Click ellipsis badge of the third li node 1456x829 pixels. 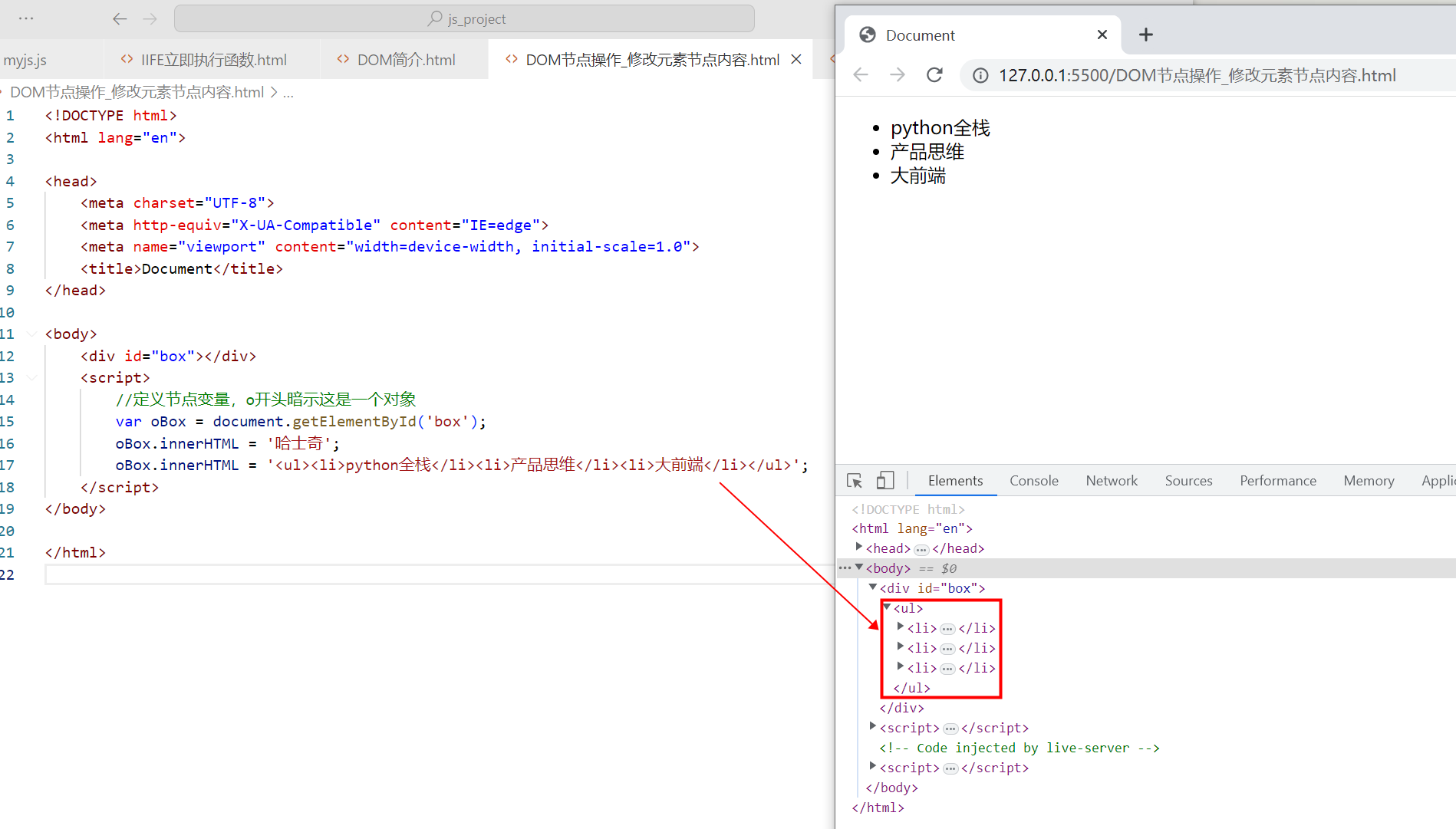click(948, 669)
